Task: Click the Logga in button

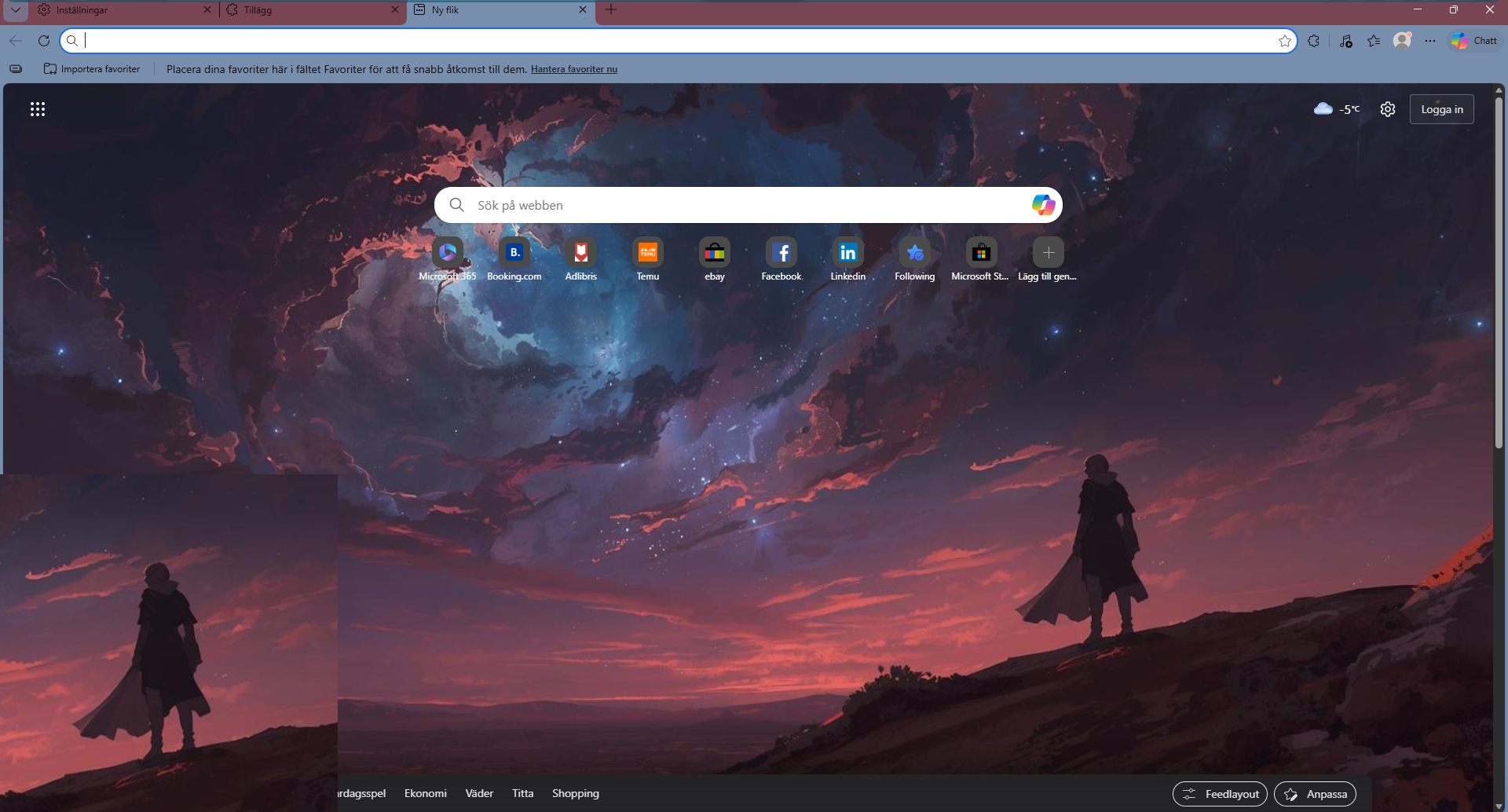Action: [x=1441, y=109]
